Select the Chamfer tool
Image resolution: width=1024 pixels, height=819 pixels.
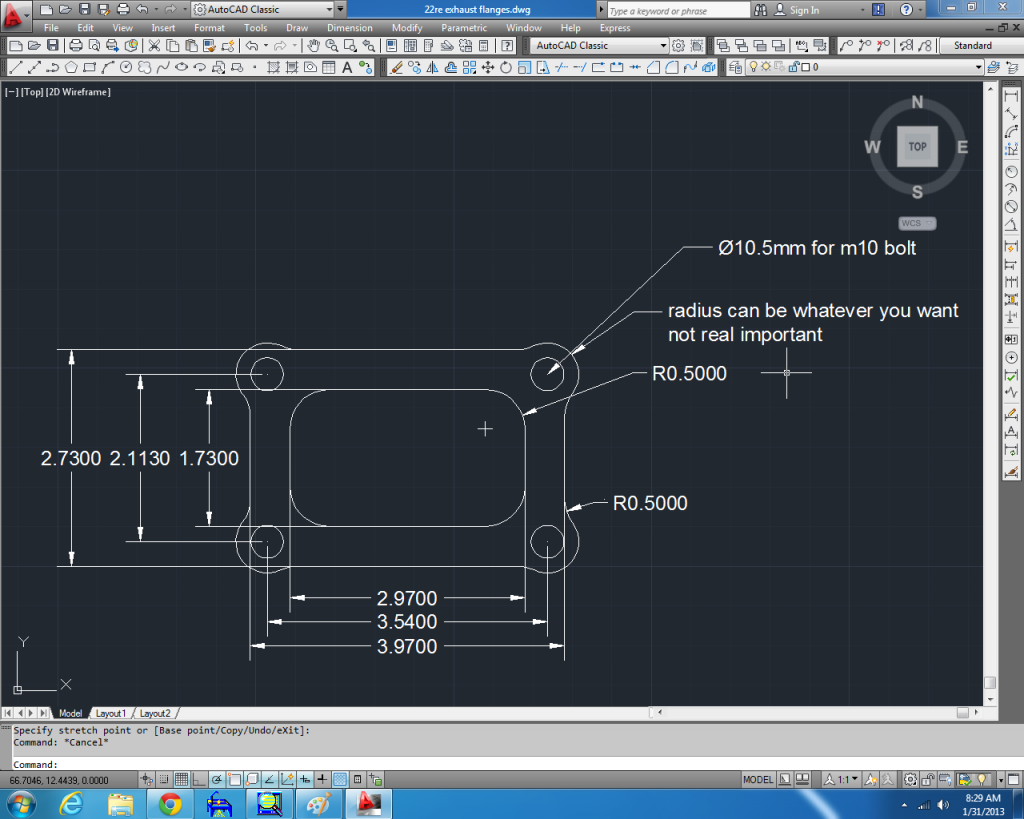[653, 67]
